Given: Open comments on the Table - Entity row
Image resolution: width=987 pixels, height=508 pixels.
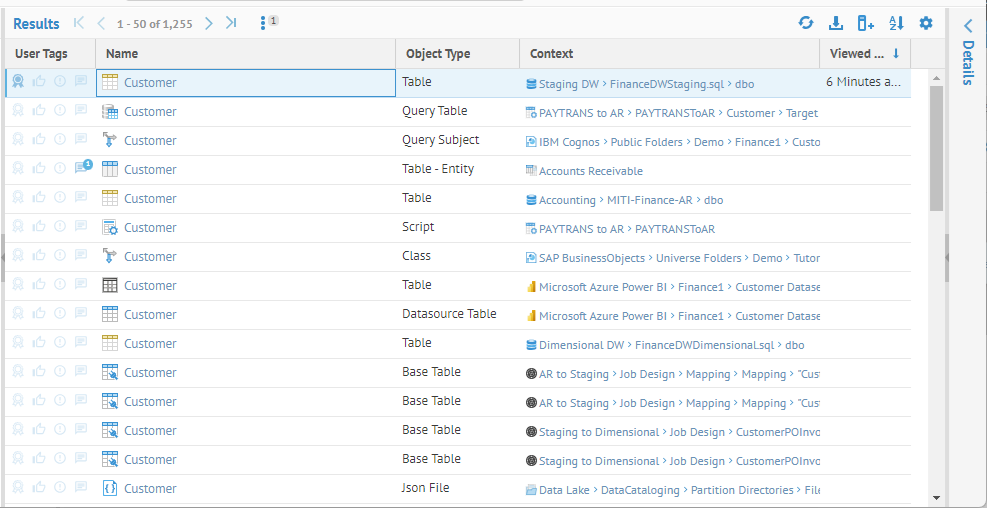Looking at the screenshot, I should pos(81,169).
